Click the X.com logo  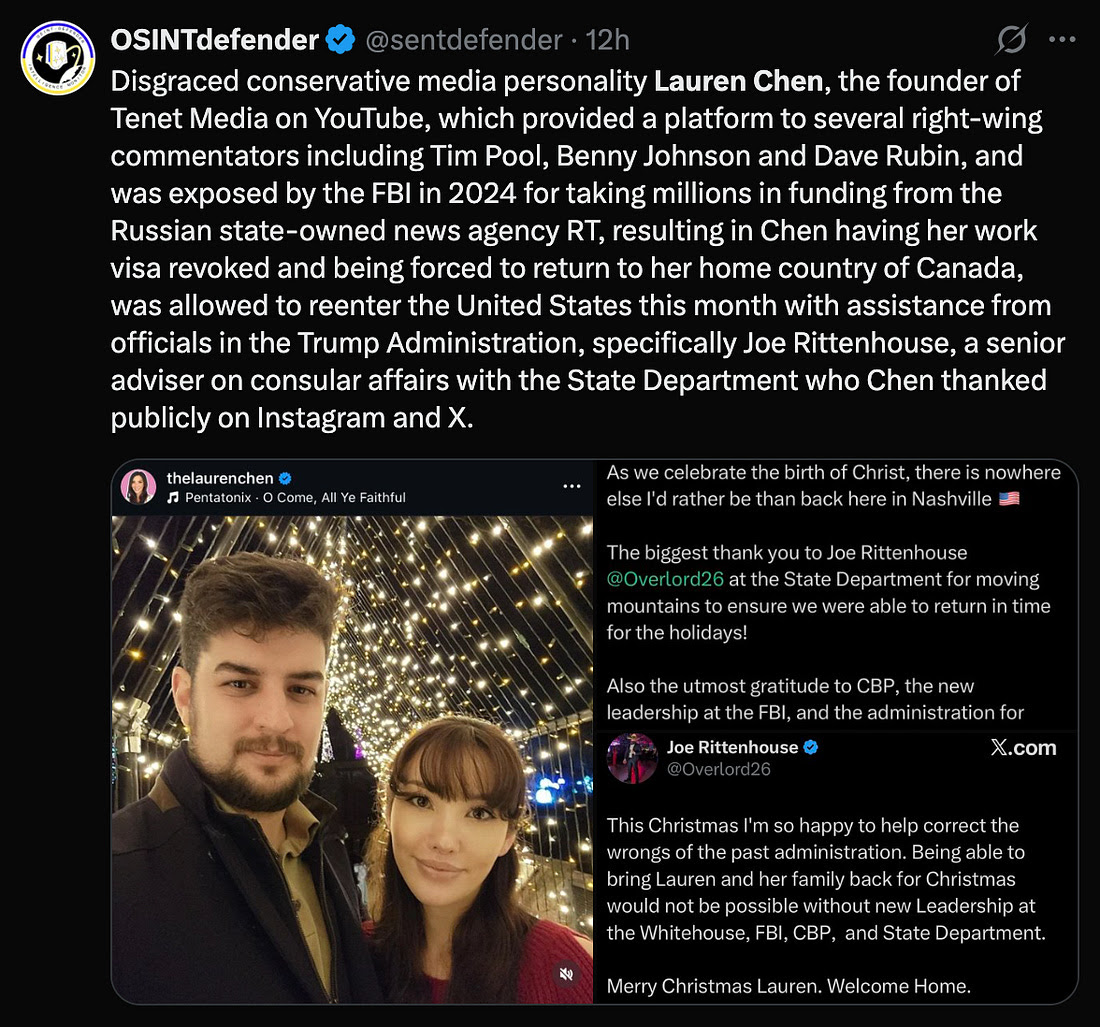[1022, 748]
